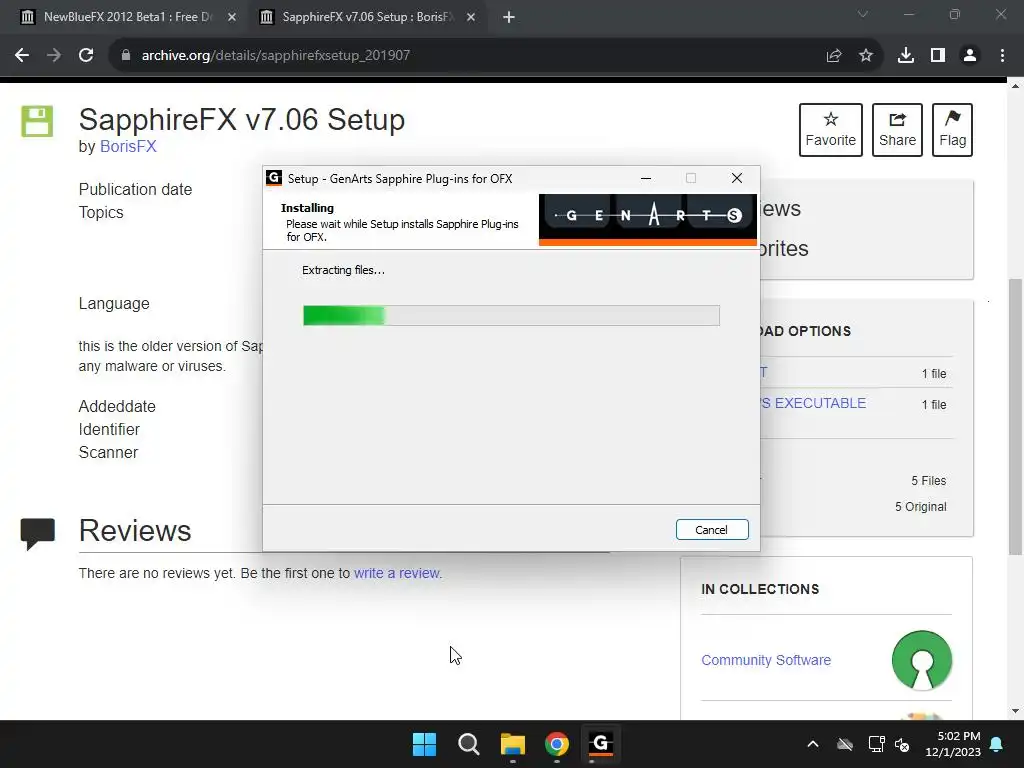This screenshot has height=768, width=1024.
Task: Toggle Chrome side panel icon
Action: [x=938, y=56]
